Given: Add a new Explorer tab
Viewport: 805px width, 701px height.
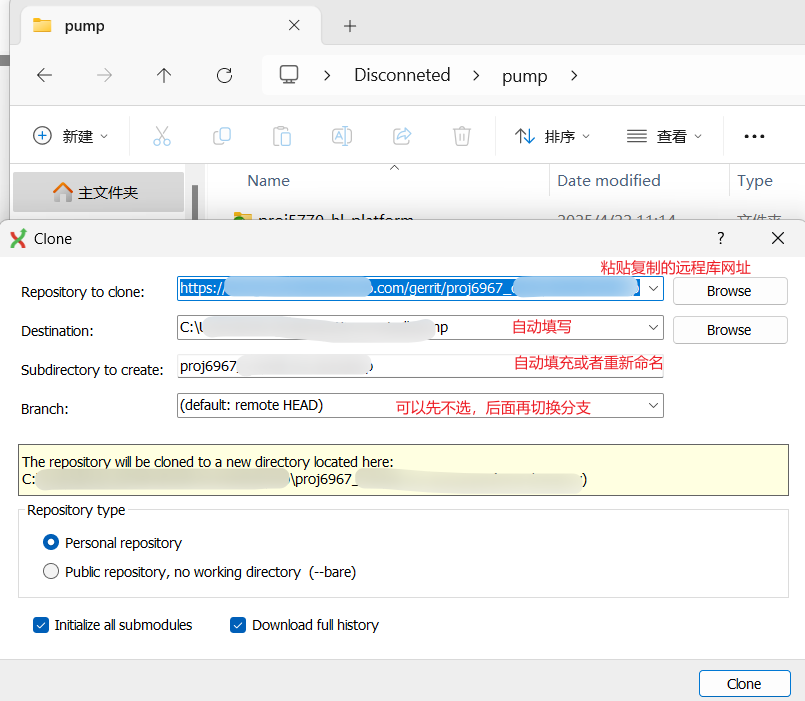Looking at the screenshot, I should point(350,26).
